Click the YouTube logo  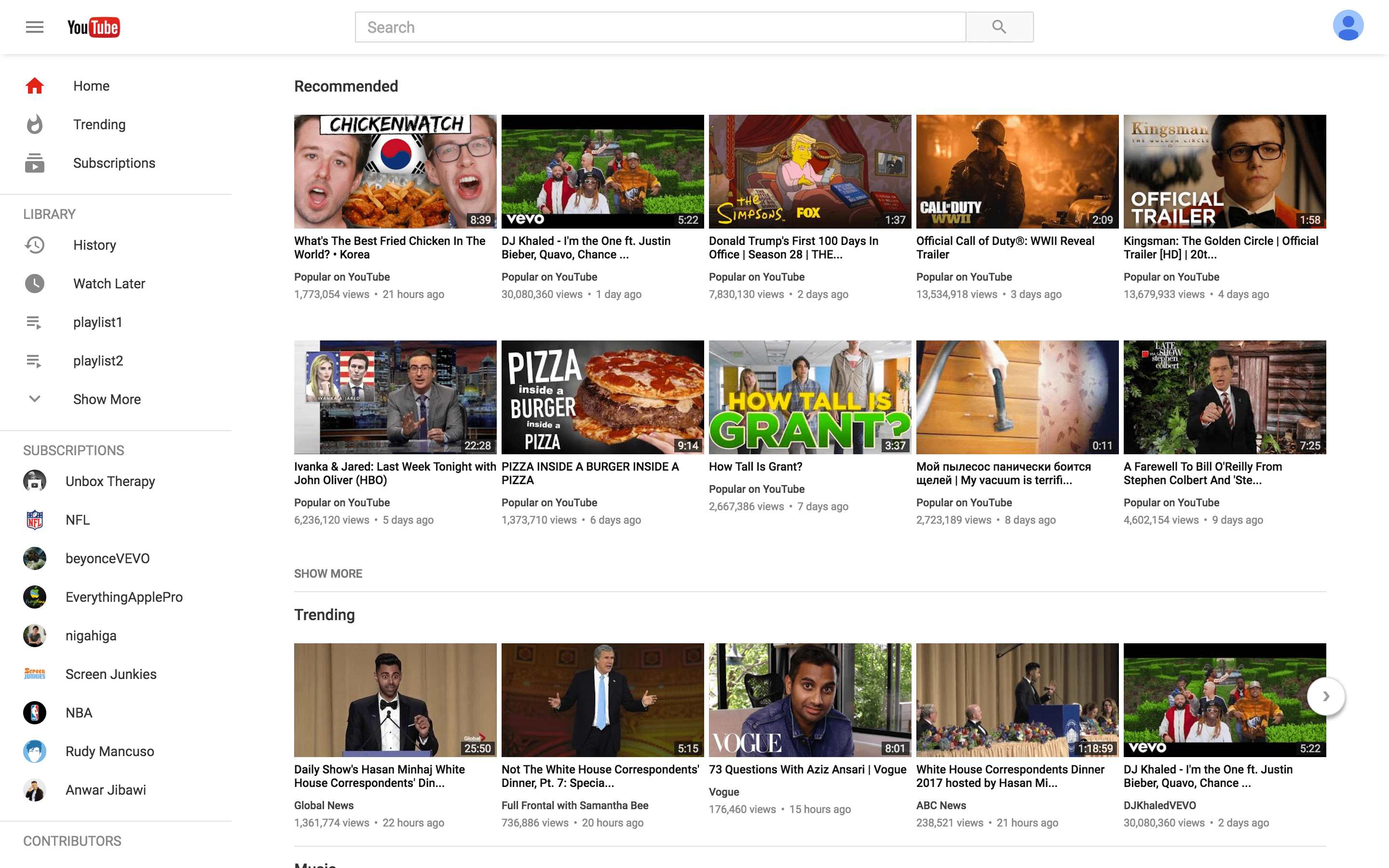[x=94, y=27]
